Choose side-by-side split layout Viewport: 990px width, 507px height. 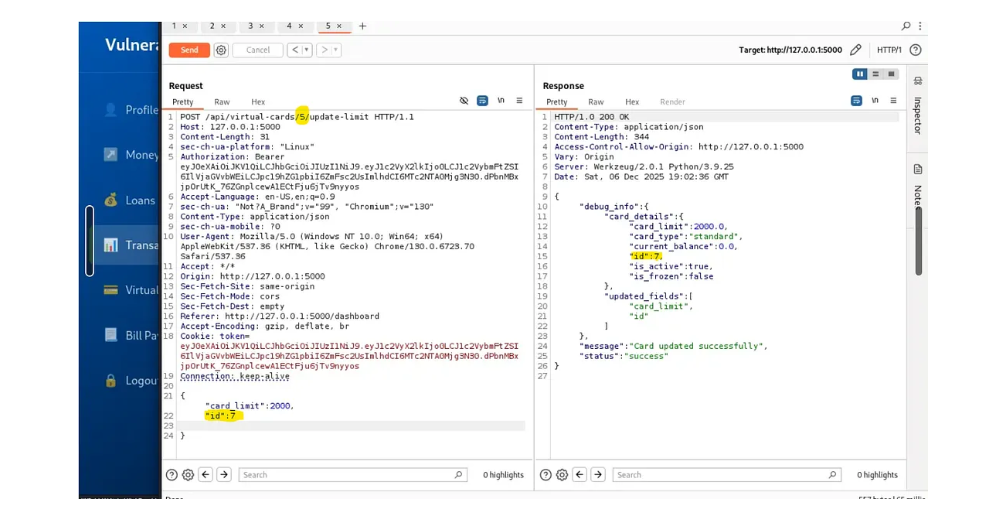coord(860,74)
